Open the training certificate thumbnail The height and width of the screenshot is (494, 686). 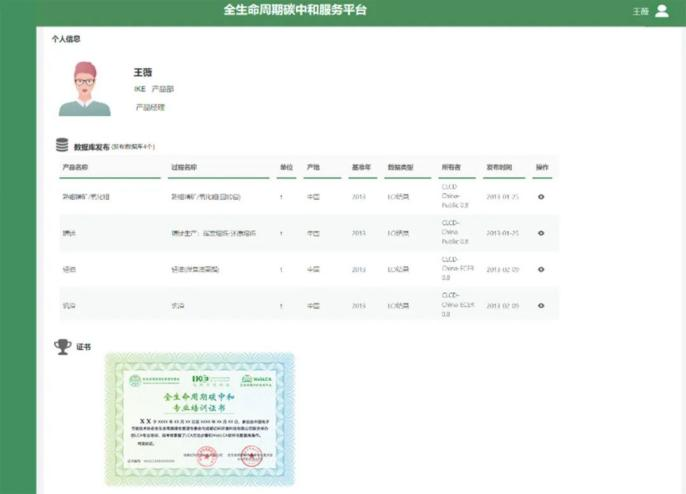(200, 419)
